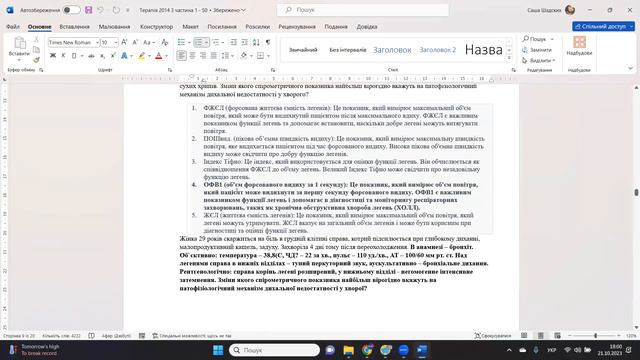Switch to the Конструктор tab
This screenshot has width=640, height=360.
point(156,27)
